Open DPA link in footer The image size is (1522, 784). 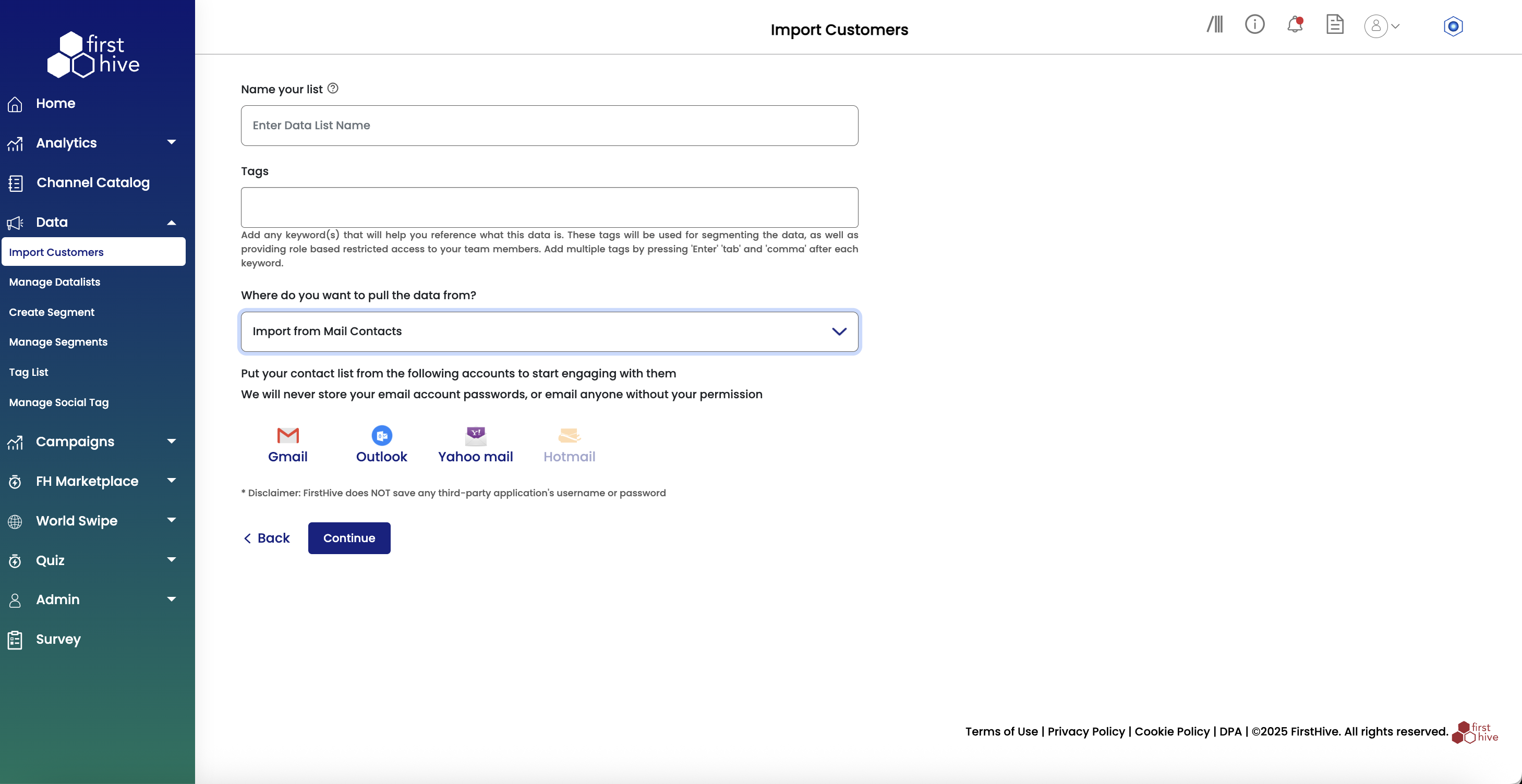[1231, 732]
